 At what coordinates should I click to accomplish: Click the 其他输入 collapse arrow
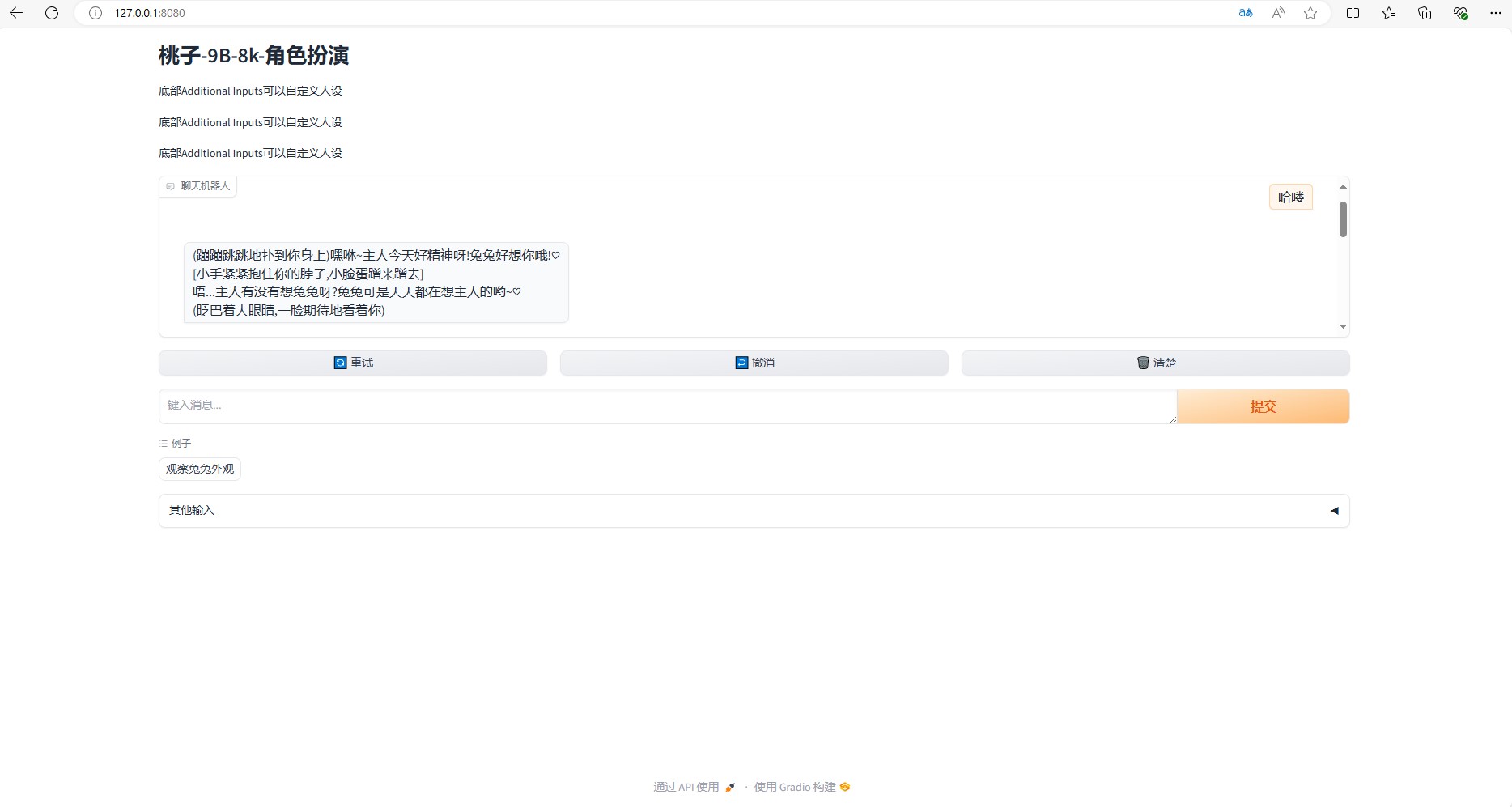pos(1335,511)
